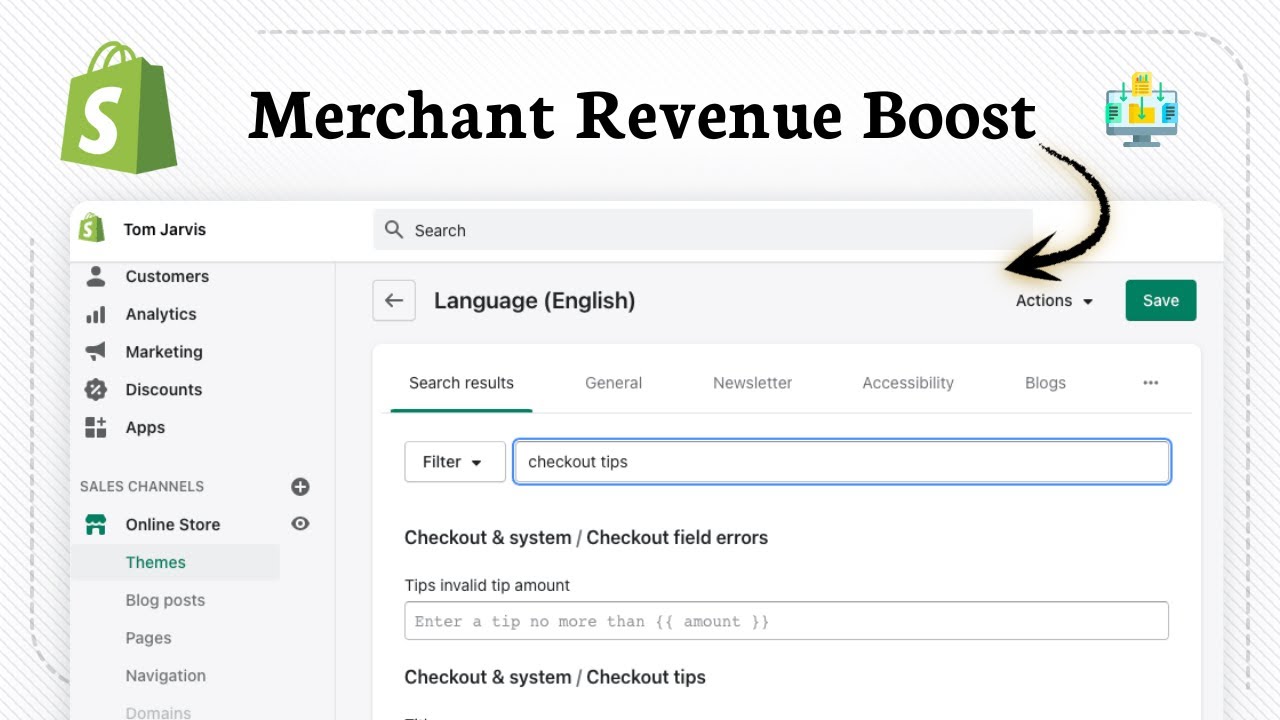Open Customers in the sidebar
This screenshot has height=720, width=1280.
pos(167,276)
